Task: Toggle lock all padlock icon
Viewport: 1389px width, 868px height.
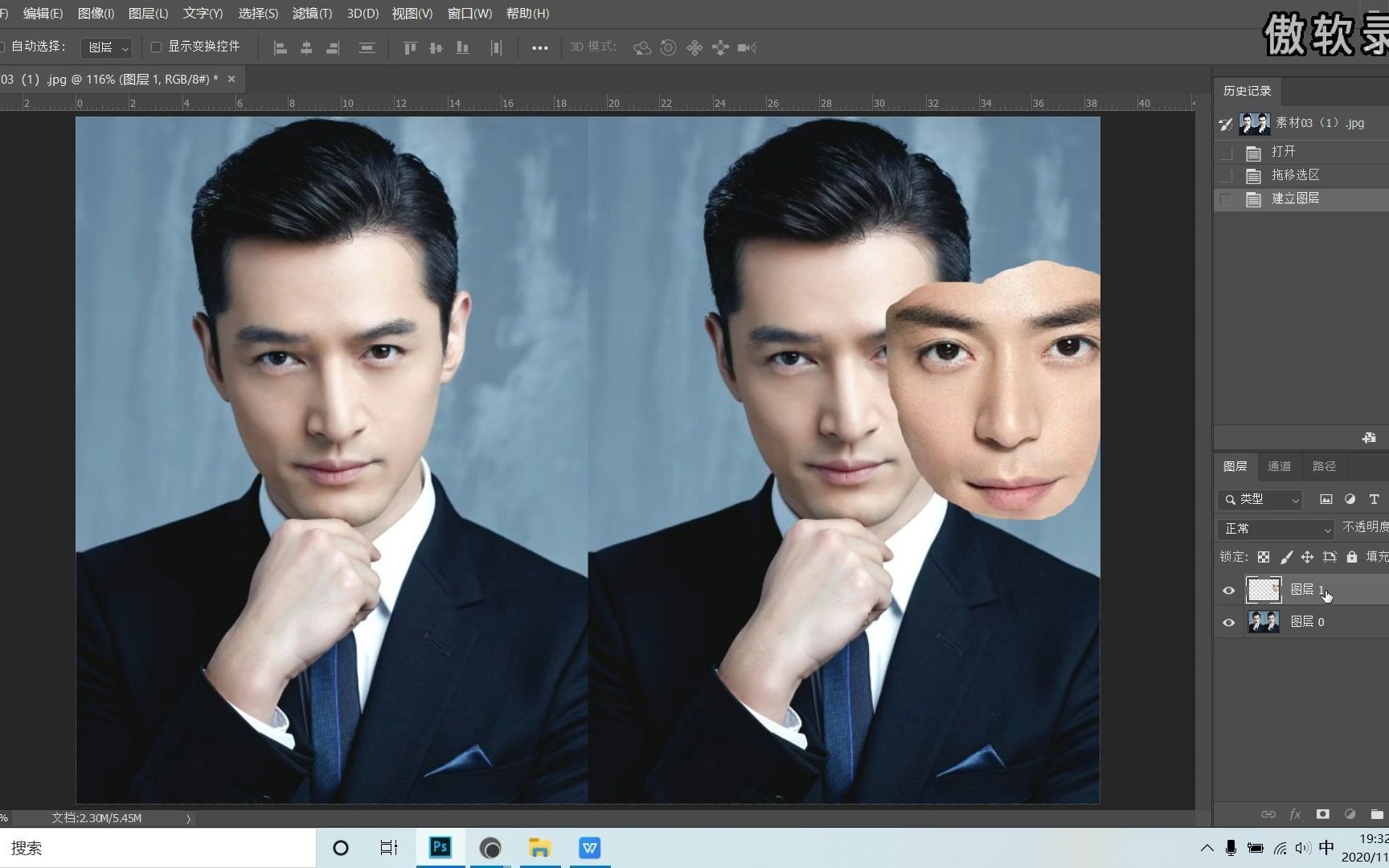Action: 1352,557
